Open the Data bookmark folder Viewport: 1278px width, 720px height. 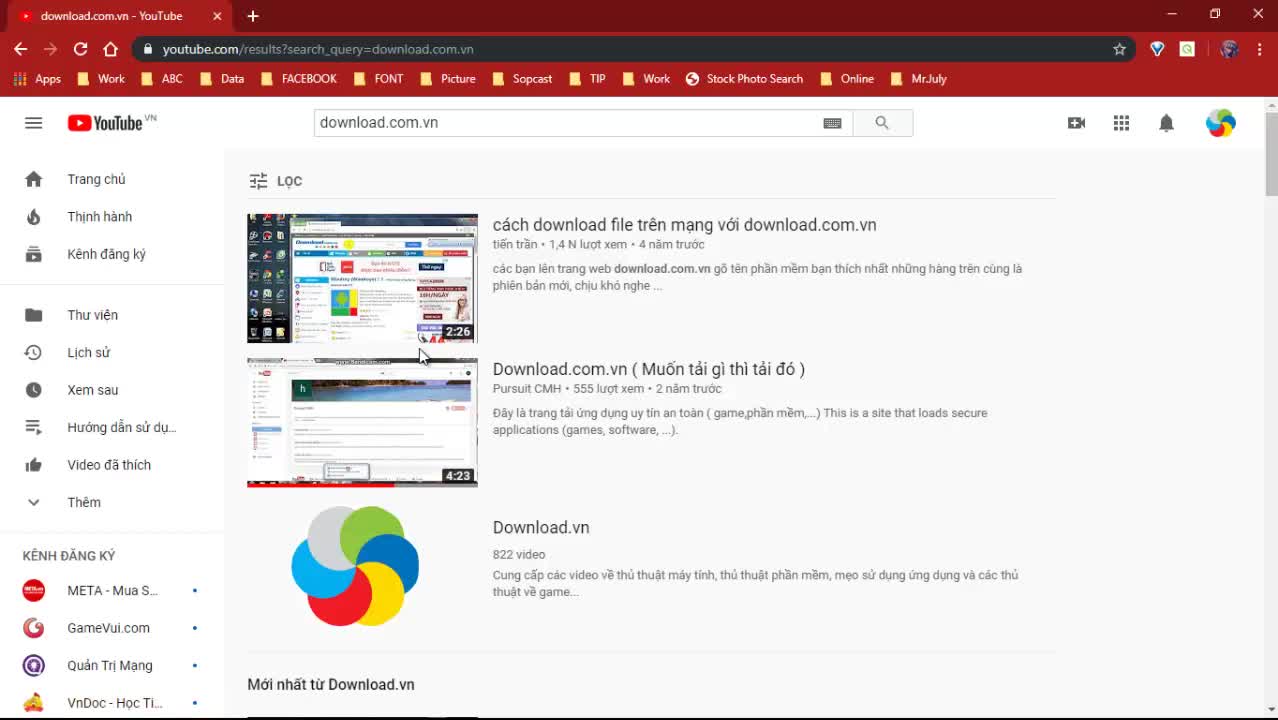pos(222,79)
